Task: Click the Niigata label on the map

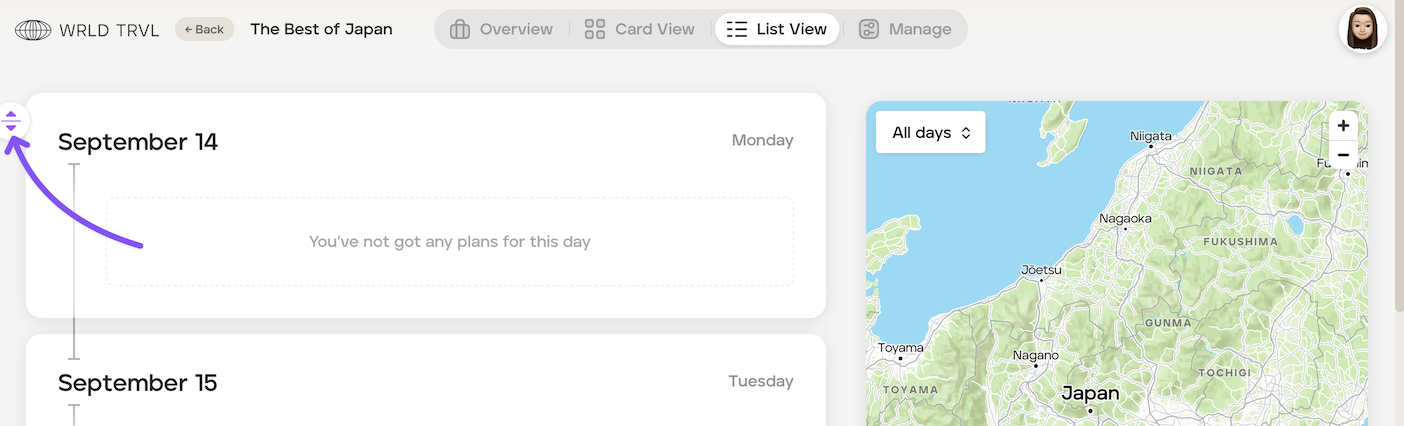Action: (1151, 135)
